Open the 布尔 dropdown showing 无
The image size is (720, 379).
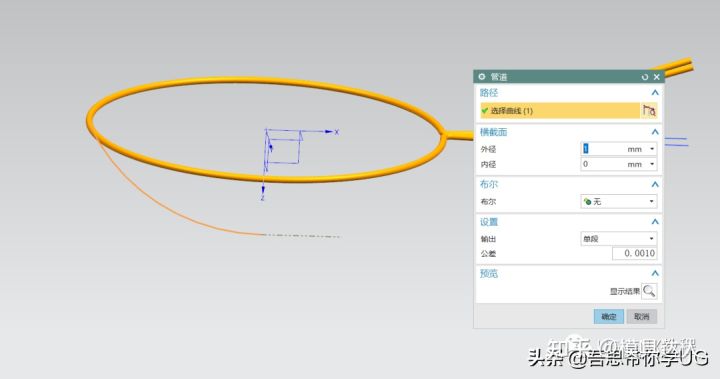[619, 201]
